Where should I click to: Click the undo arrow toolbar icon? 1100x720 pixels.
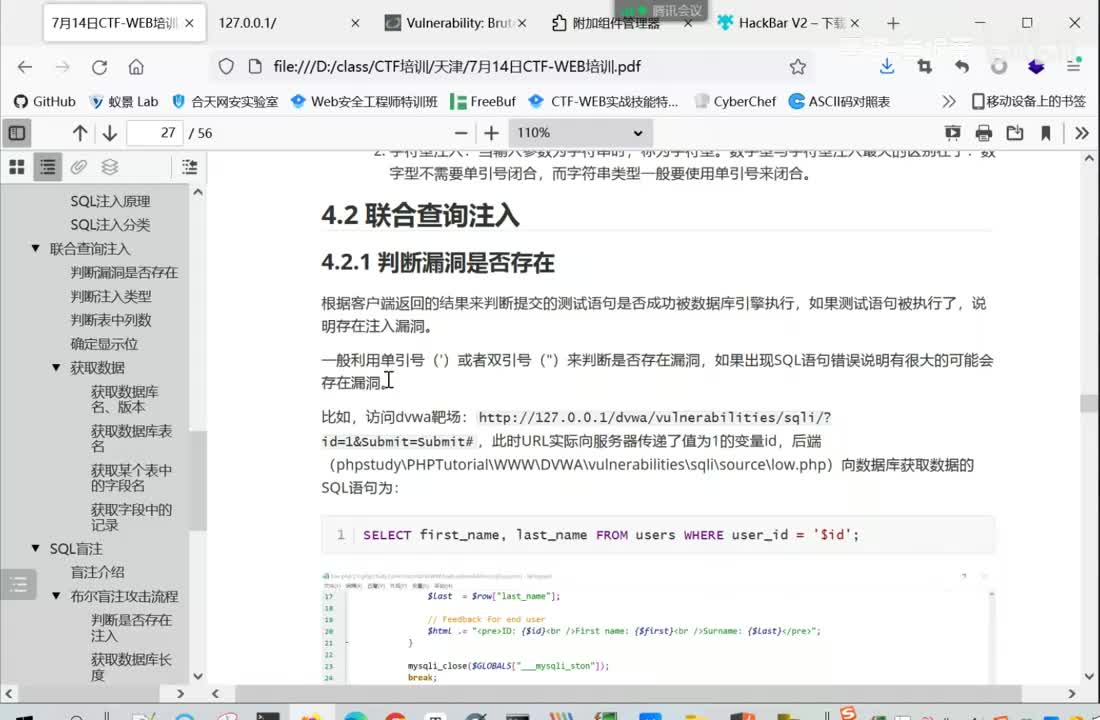point(962,67)
